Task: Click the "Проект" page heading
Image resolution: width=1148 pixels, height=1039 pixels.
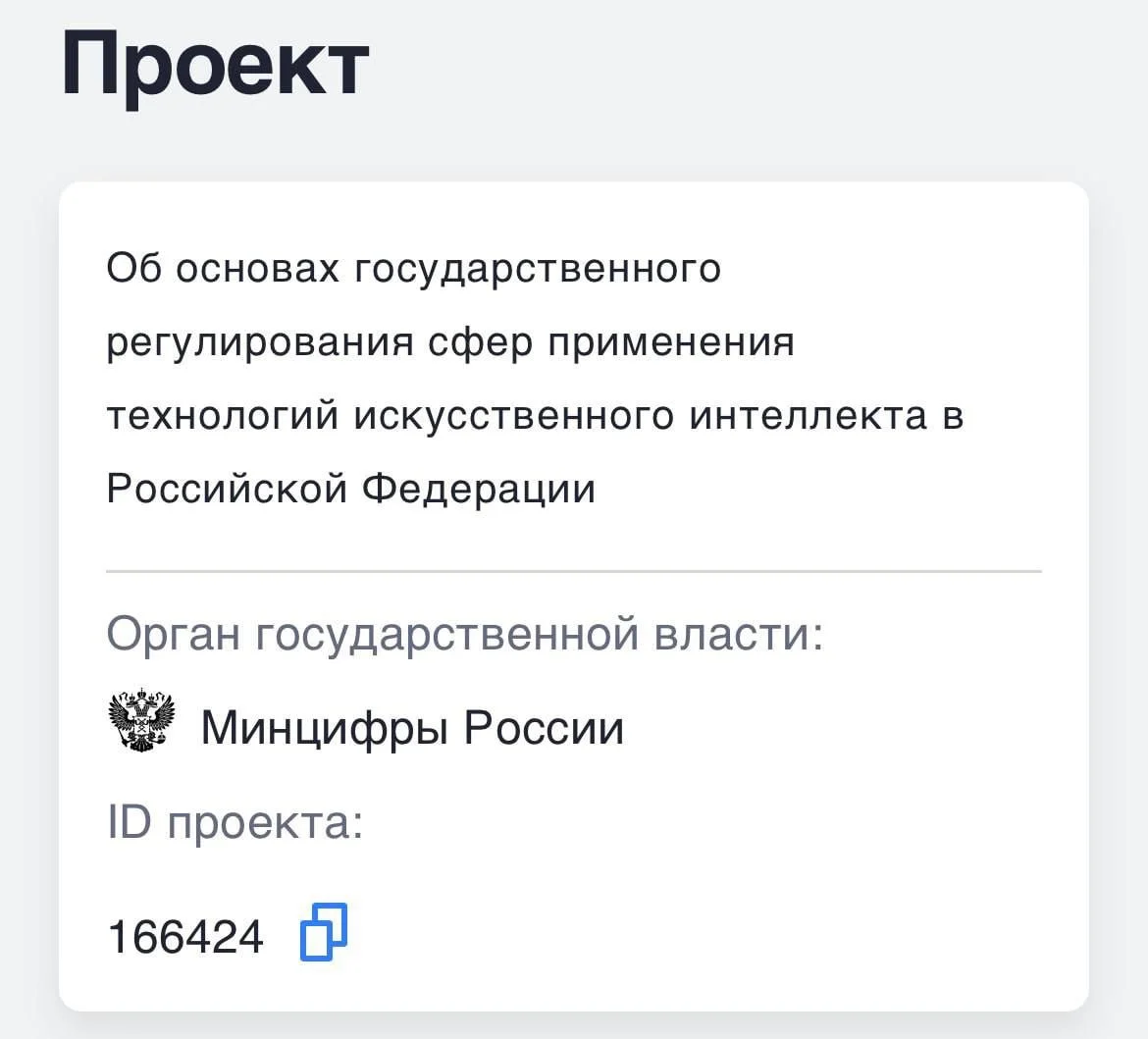Action: click(215, 64)
